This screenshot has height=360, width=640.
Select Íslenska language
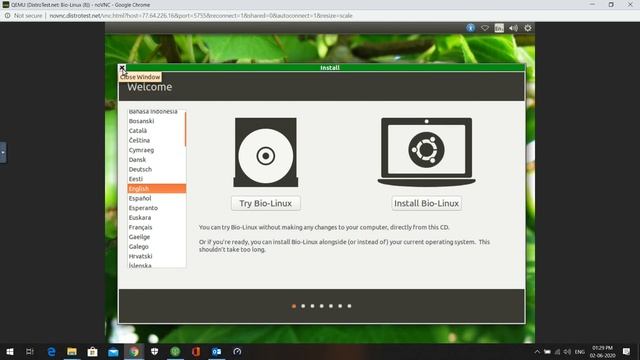[x=156, y=265]
